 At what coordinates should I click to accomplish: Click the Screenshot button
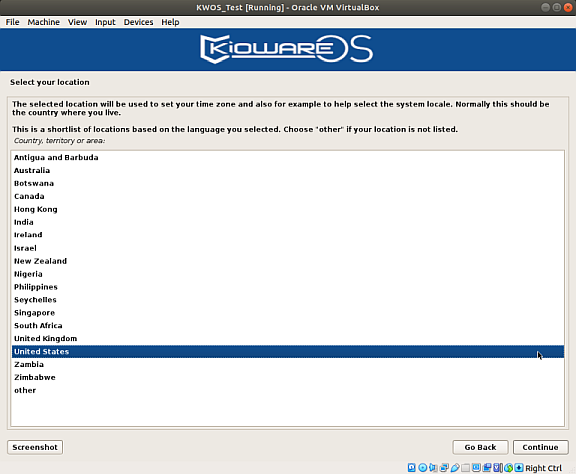[x=35, y=447]
